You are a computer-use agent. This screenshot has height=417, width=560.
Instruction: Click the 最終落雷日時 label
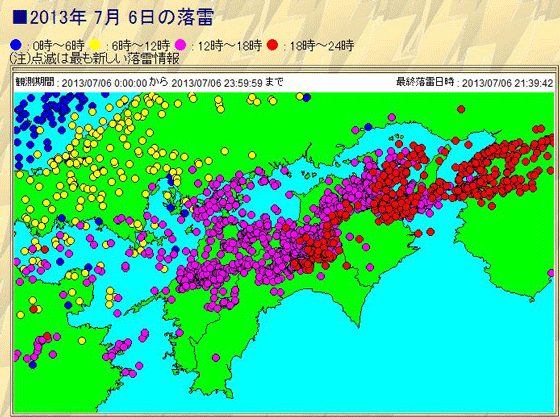(x=425, y=82)
